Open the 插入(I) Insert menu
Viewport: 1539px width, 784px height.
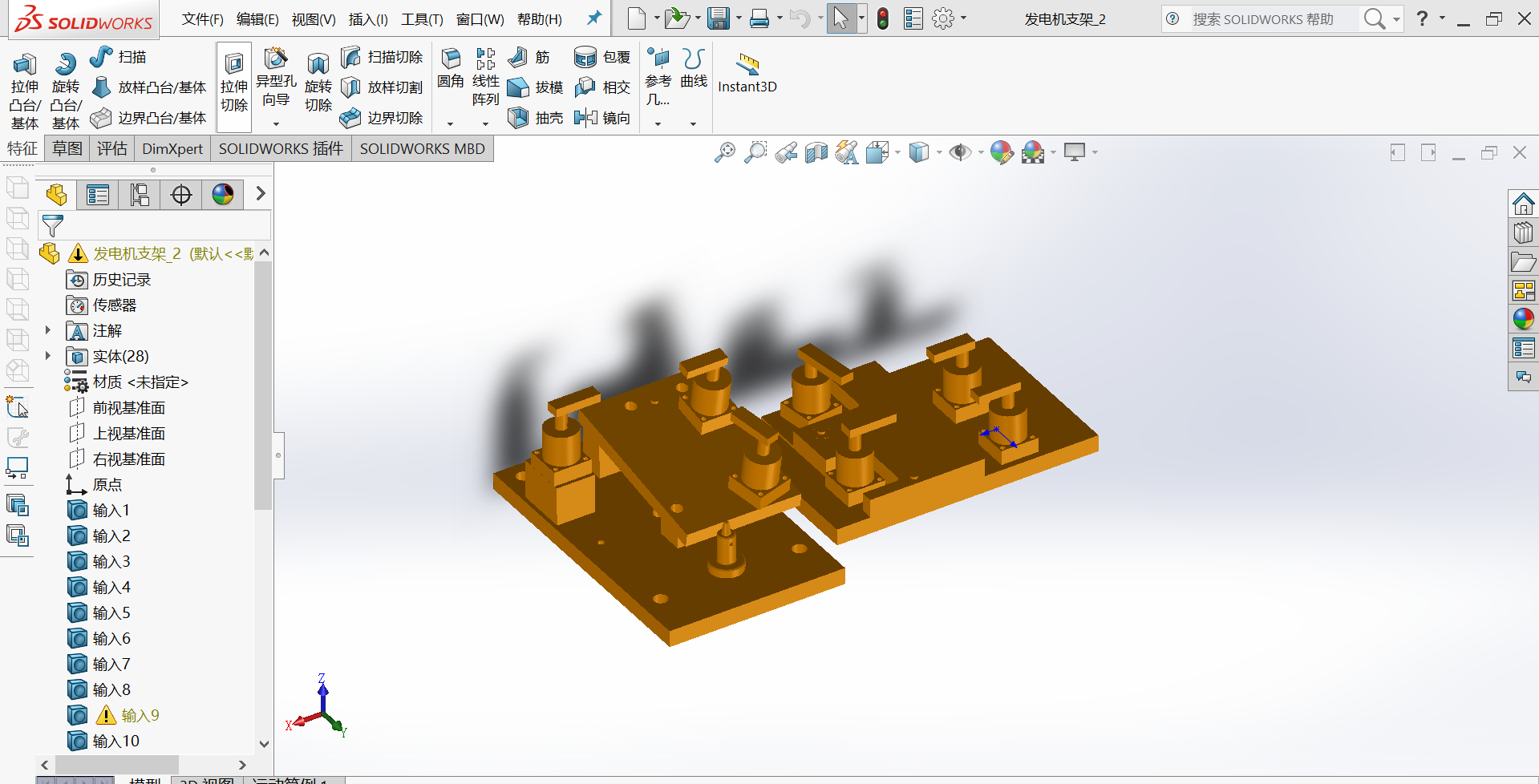[368, 19]
